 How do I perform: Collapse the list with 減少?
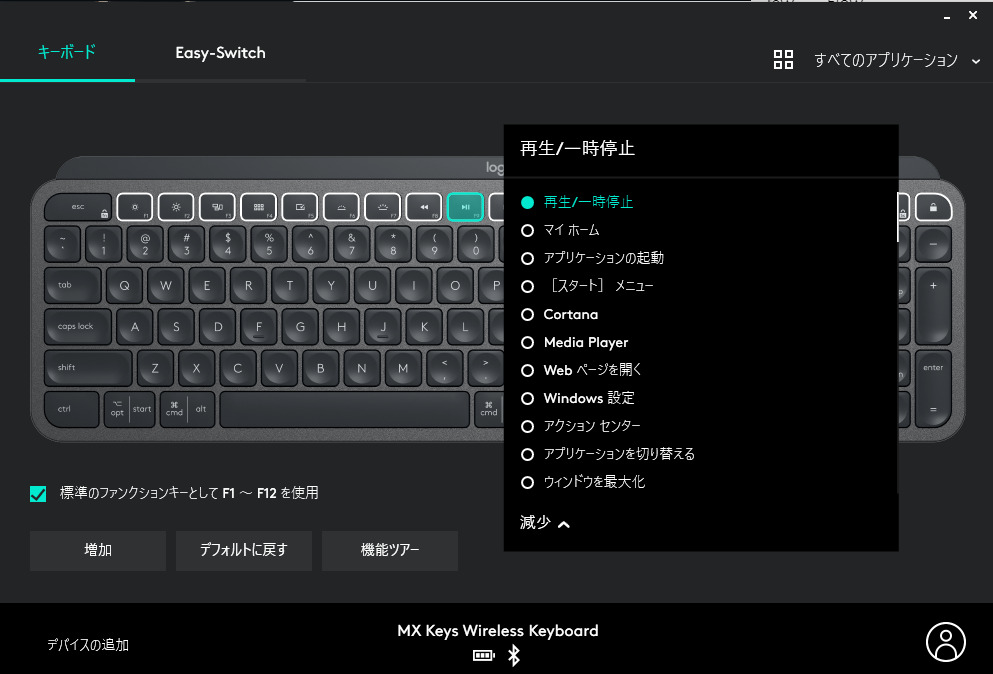[545, 523]
